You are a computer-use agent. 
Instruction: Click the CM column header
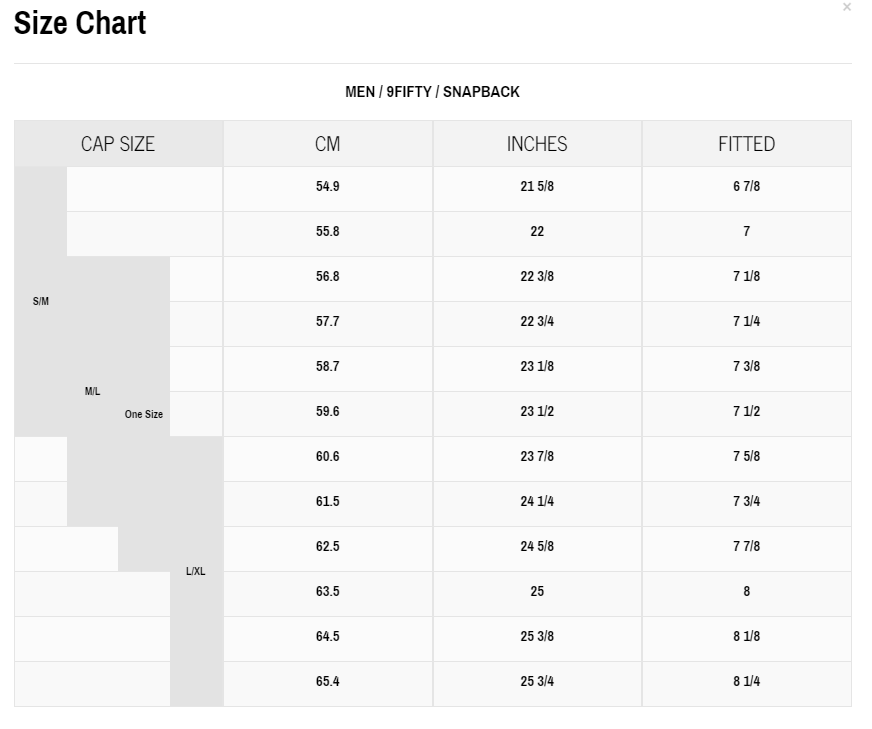[328, 144]
